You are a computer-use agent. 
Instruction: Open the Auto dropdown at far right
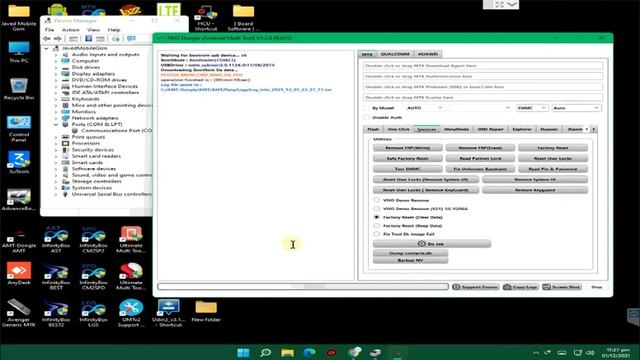576,108
